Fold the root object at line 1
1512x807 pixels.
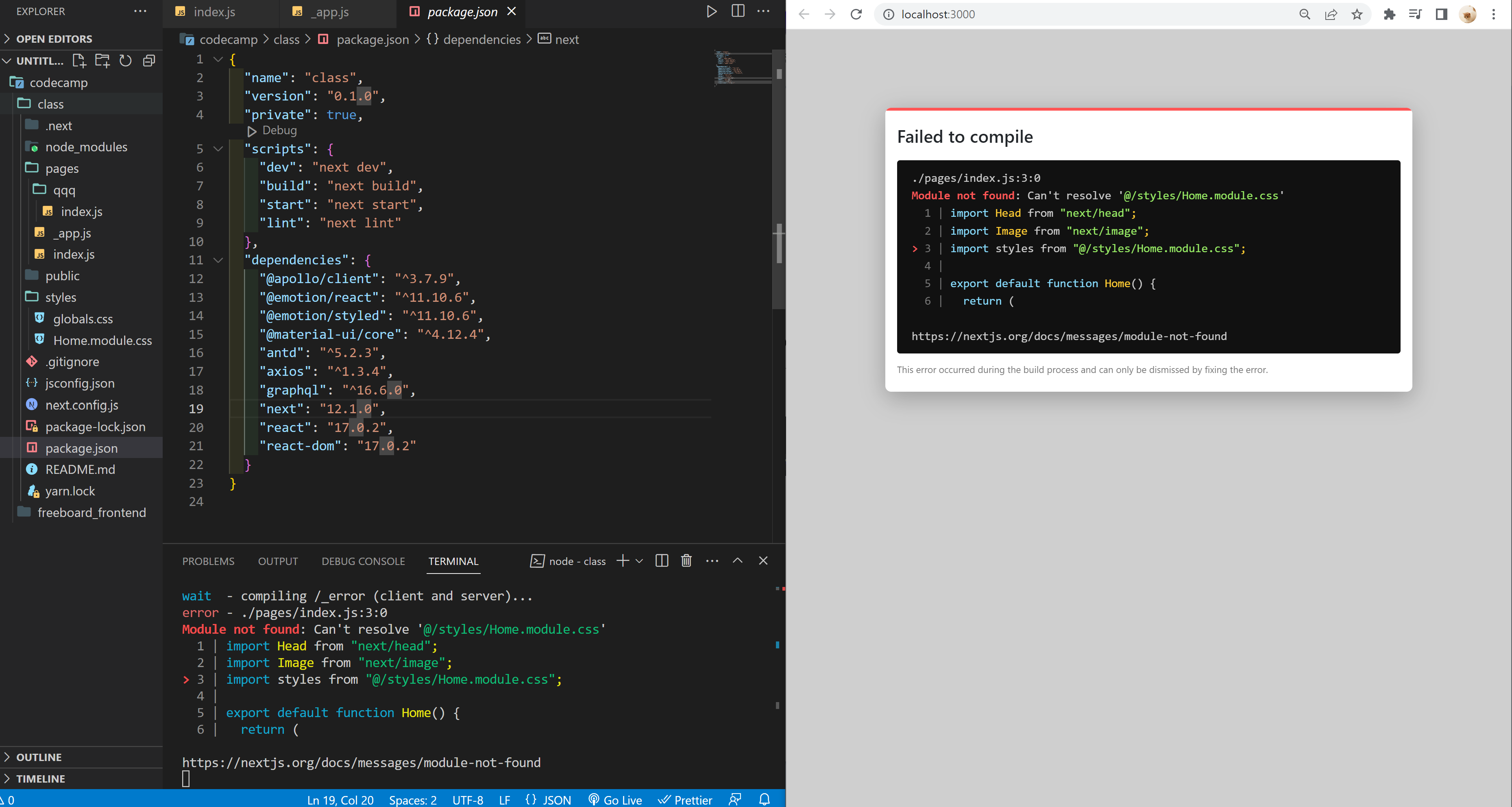point(218,59)
